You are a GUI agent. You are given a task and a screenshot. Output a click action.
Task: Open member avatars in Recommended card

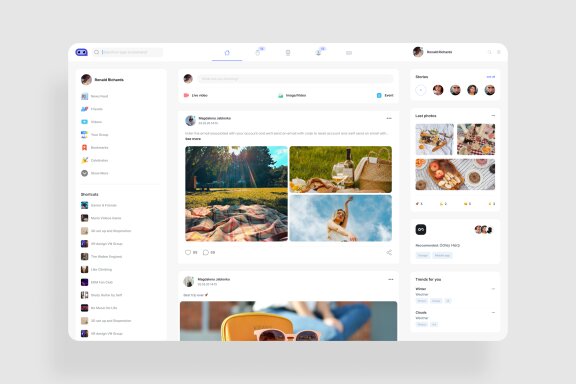click(483, 230)
